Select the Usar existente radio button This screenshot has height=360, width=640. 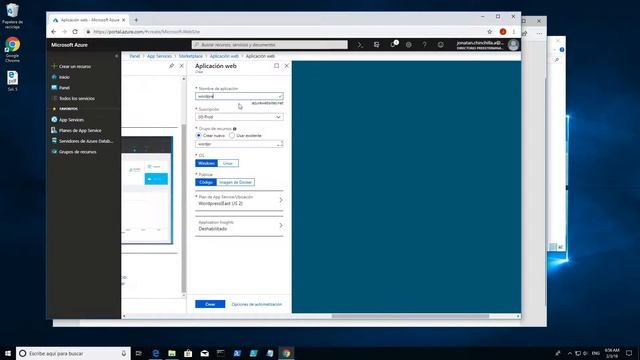(232, 135)
